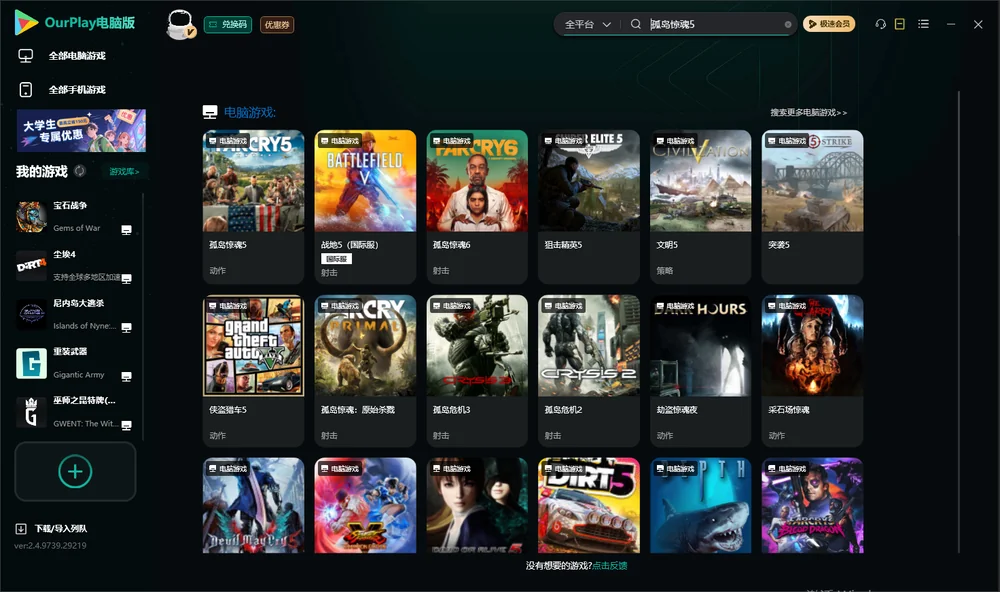
Task: Select 巫师之昆特牌 GWENT in my games
Action: pyautogui.click(x=75, y=412)
